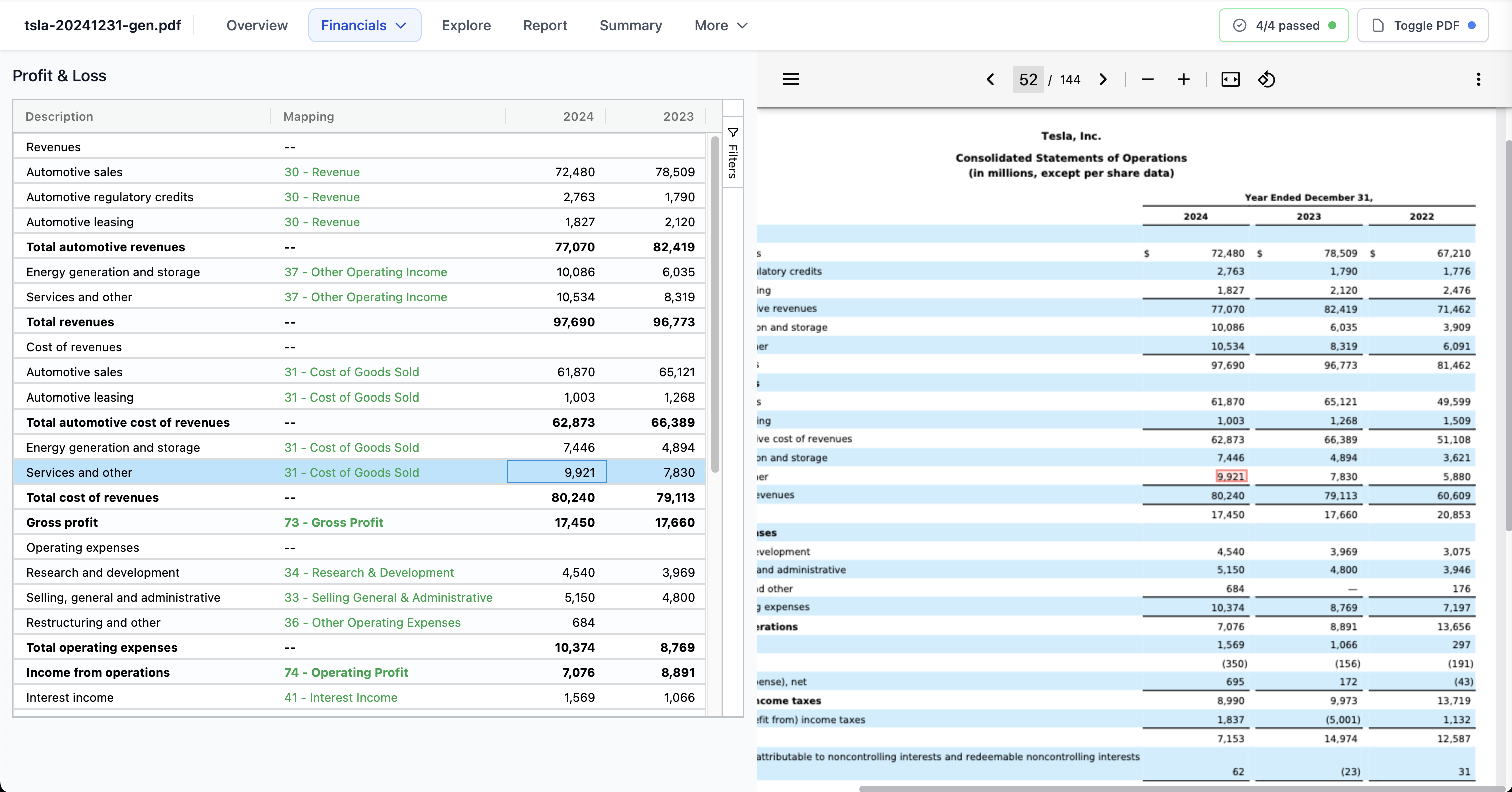Expand the More menu

721,25
